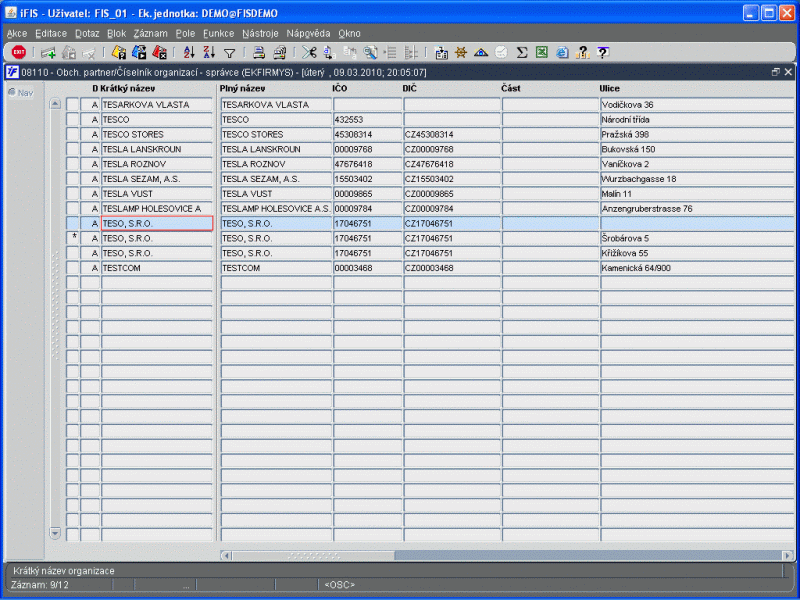
Task: Click the print setup icon
Action: coord(279,52)
